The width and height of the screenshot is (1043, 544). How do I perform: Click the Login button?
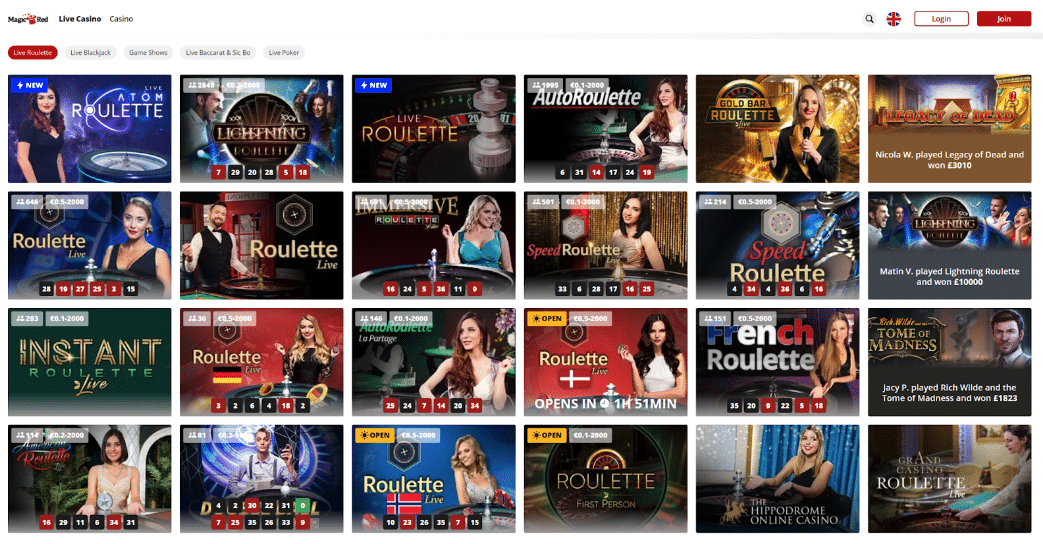[x=941, y=19]
